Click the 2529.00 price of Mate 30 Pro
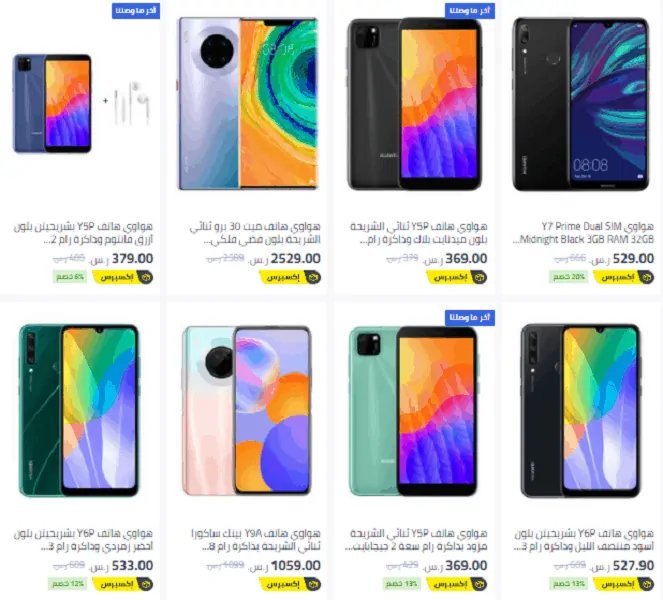This screenshot has height=600, width=663. click(295, 258)
